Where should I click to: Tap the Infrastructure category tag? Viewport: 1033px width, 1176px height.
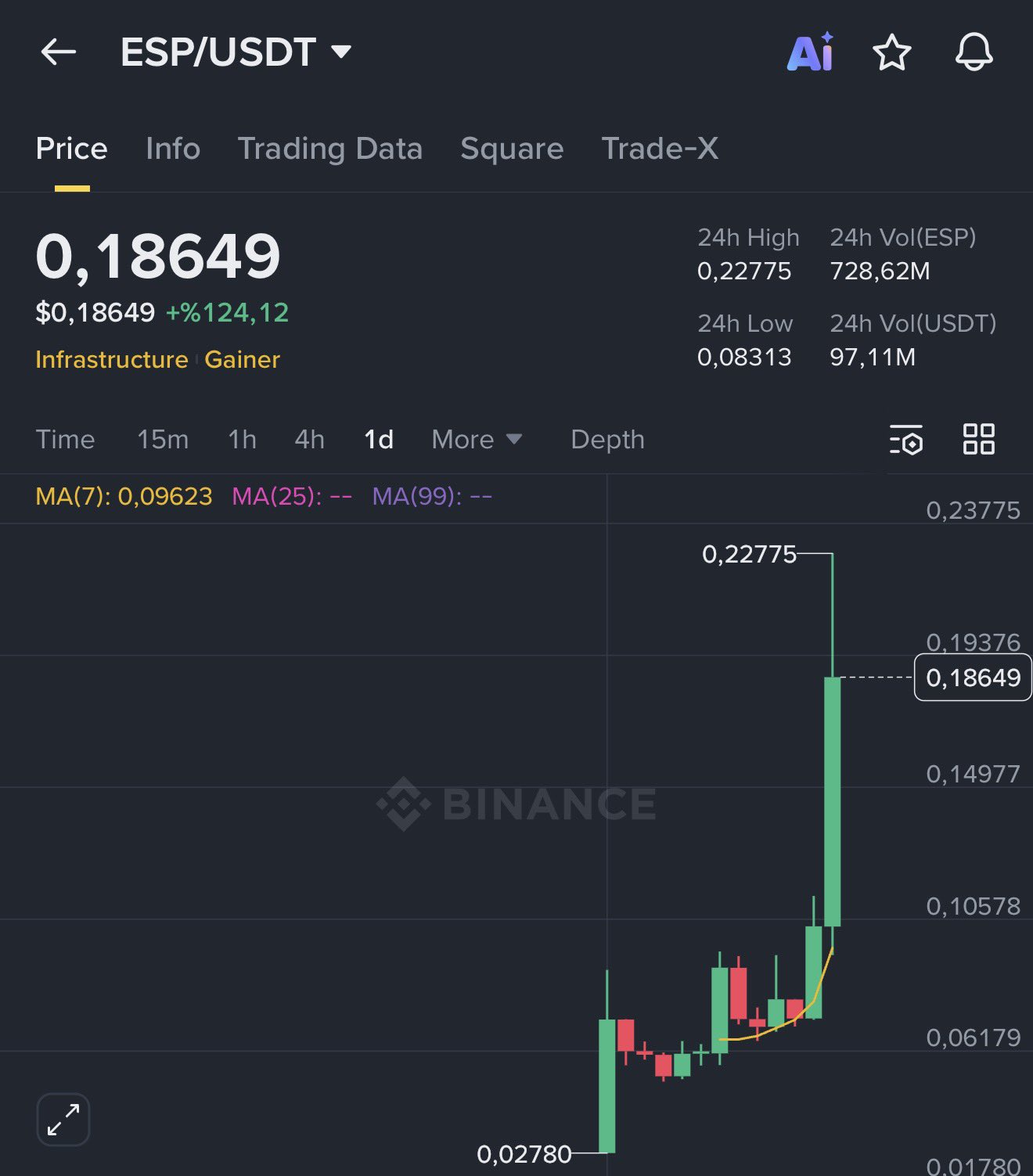pos(112,360)
